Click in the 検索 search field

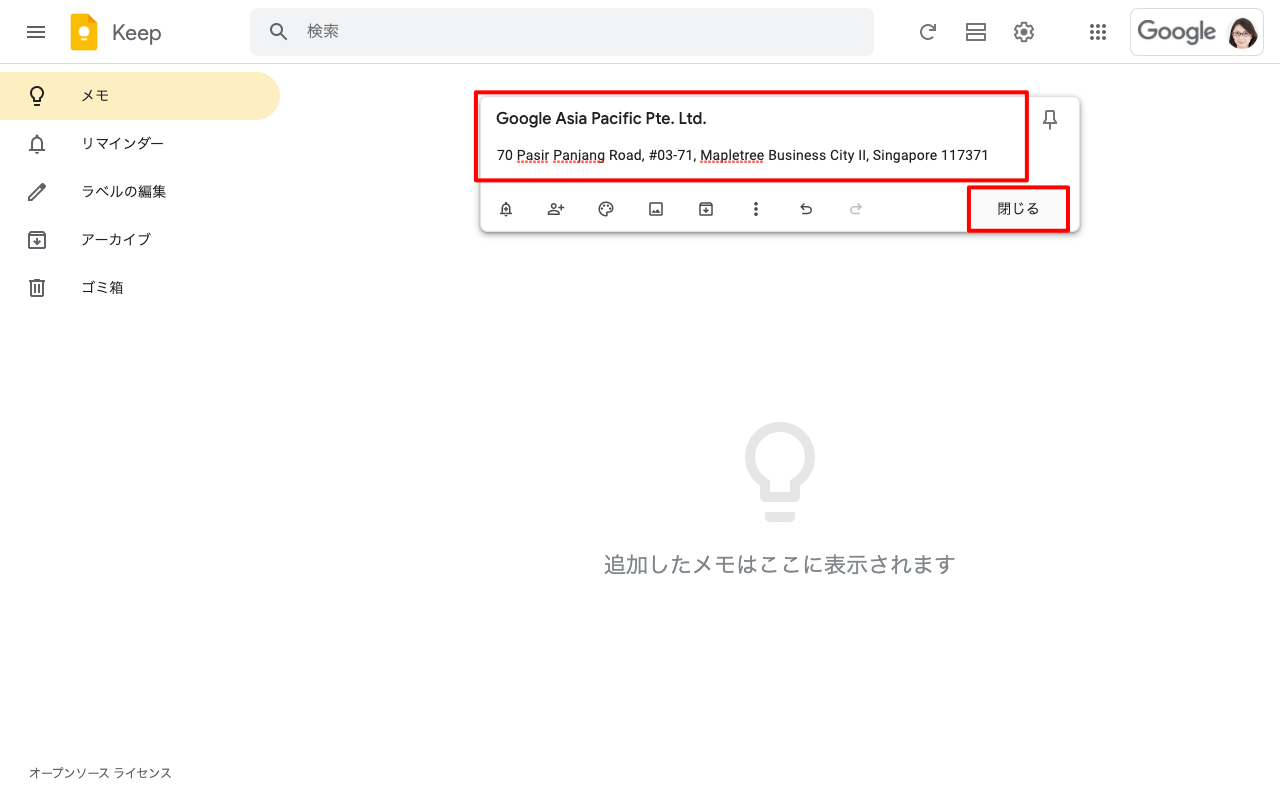[580, 32]
